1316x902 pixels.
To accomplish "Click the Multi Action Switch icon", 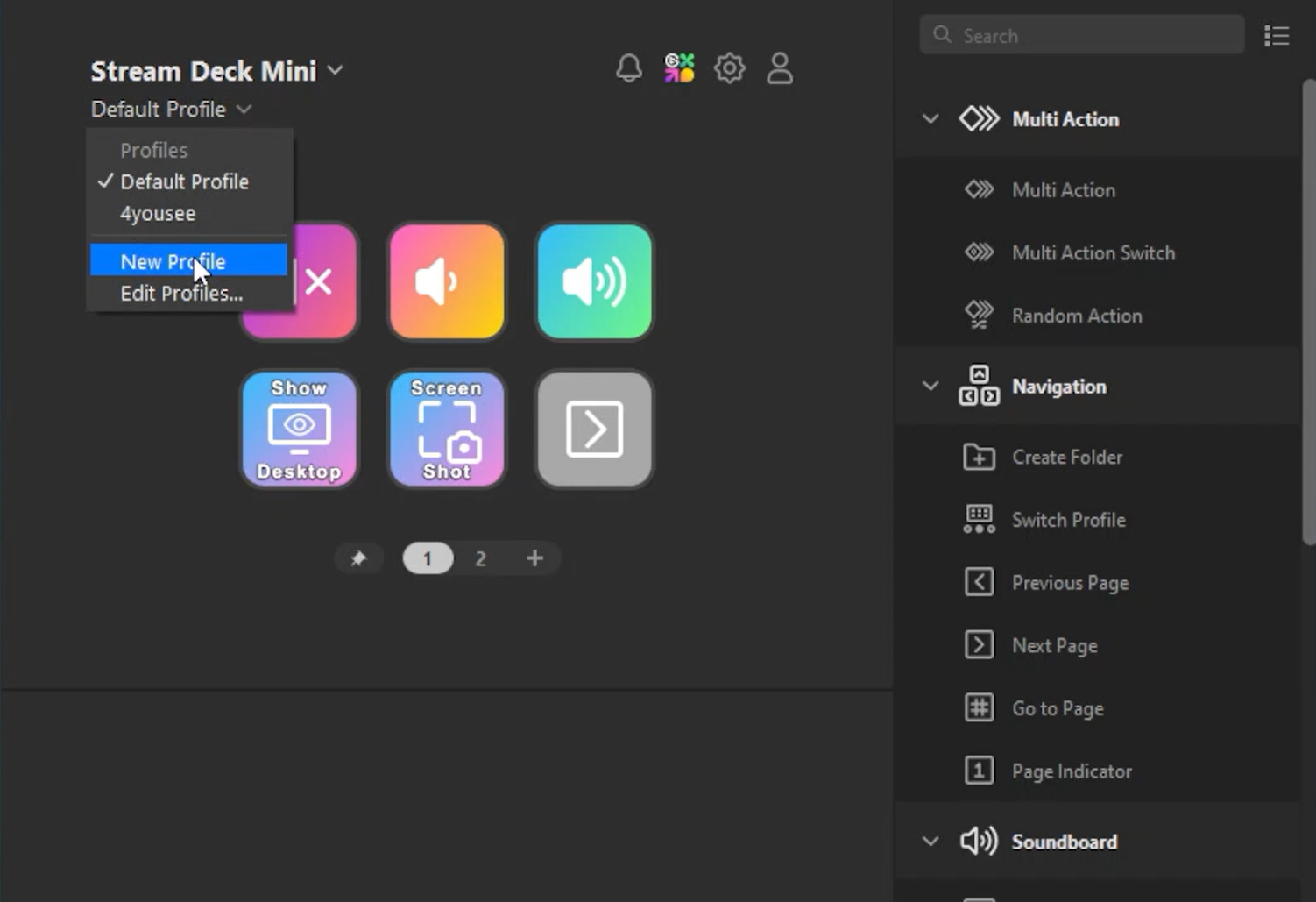I will coord(979,252).
